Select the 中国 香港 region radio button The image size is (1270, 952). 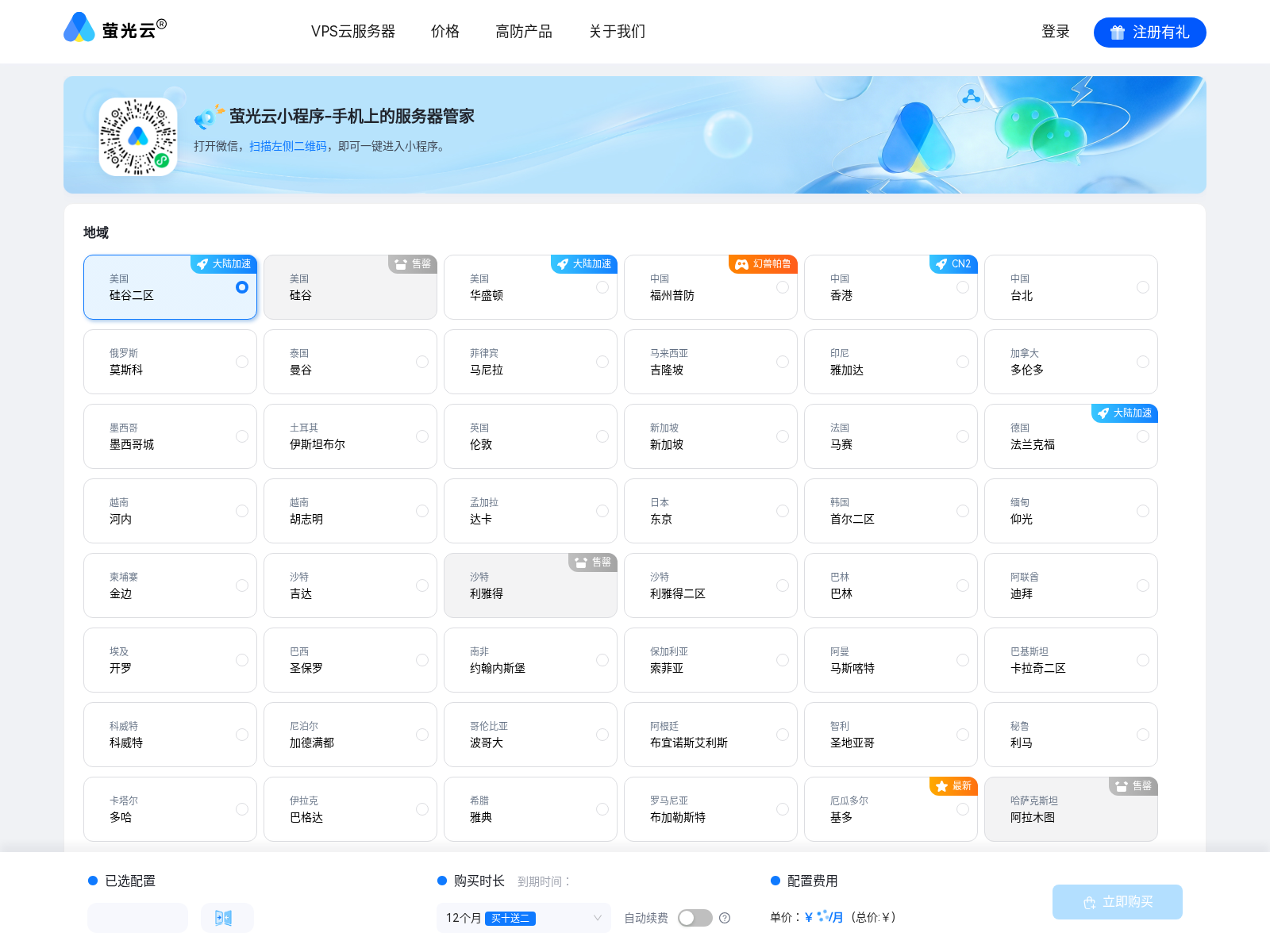pos(962,287)
